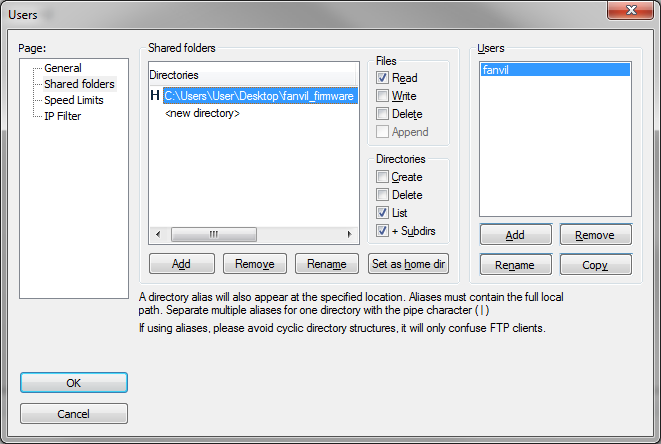661x444 pixels.
Task: Enable the Files Write checkbox
Action: pyautogui.click(x=382, y=96)
